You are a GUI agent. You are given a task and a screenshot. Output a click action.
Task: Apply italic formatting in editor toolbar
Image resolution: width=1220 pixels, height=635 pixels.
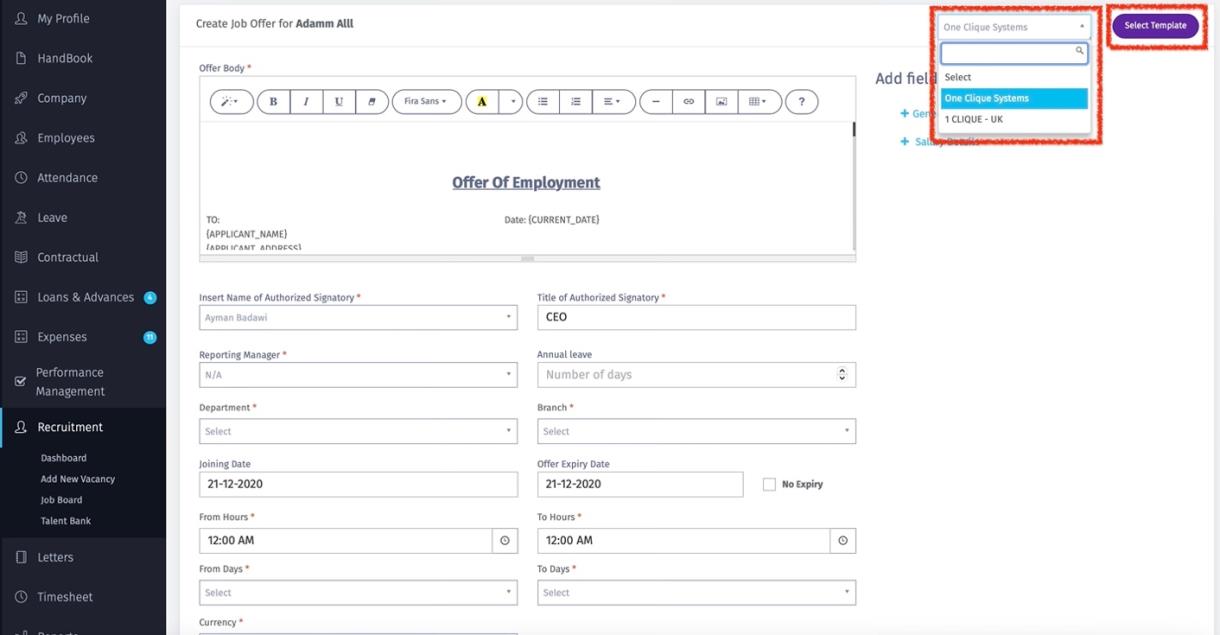[306, 102]
